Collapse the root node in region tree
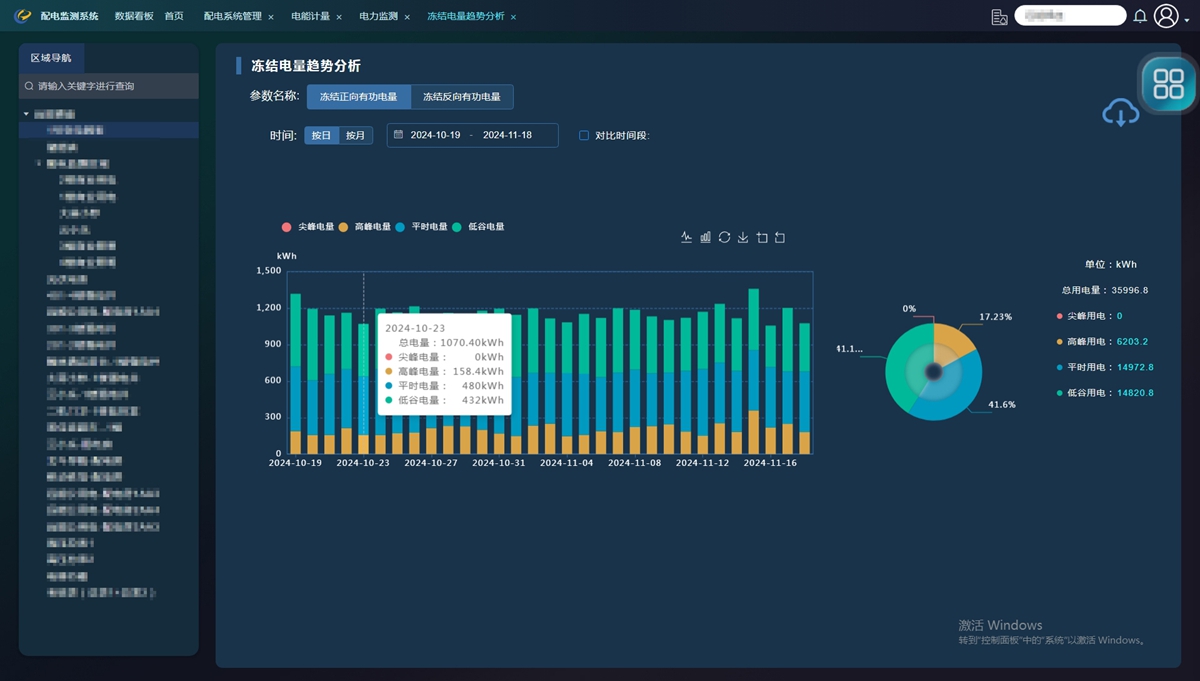 (26, 114)
